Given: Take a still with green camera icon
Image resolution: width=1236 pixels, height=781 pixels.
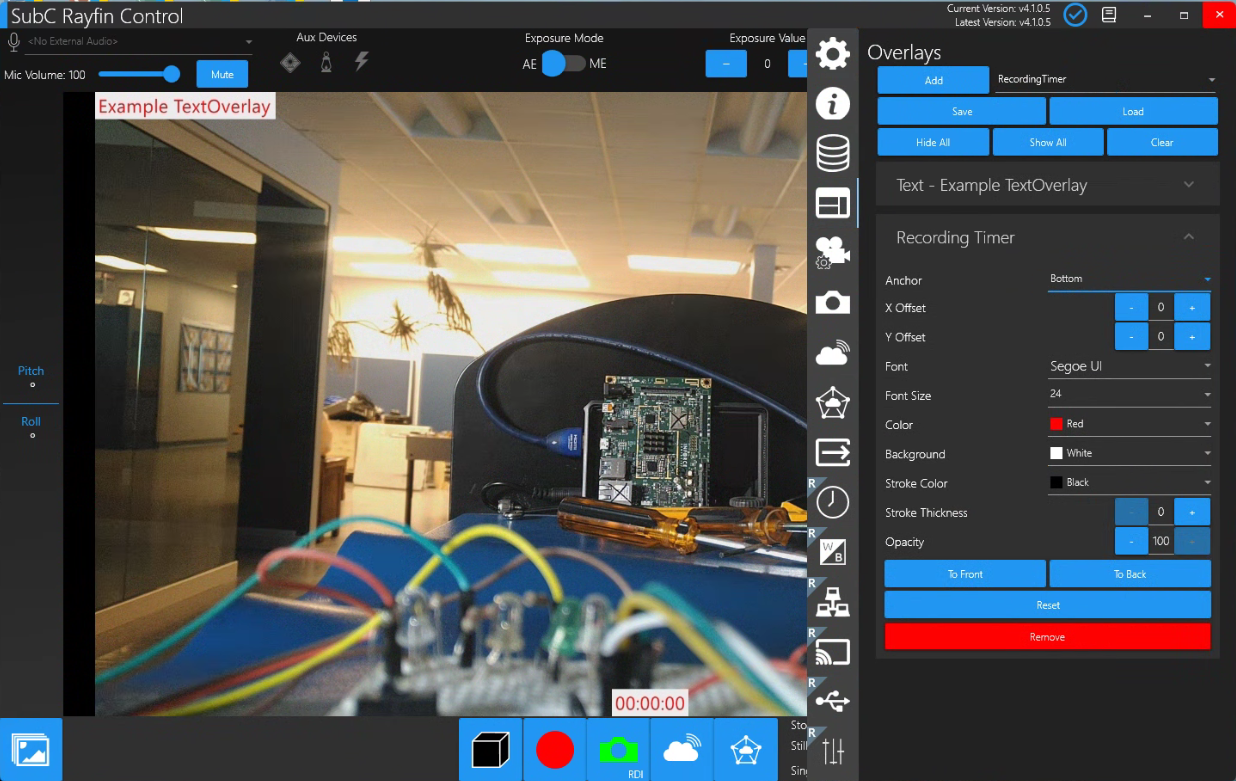Looking at the screenshot, I should (x=618, y=749).
